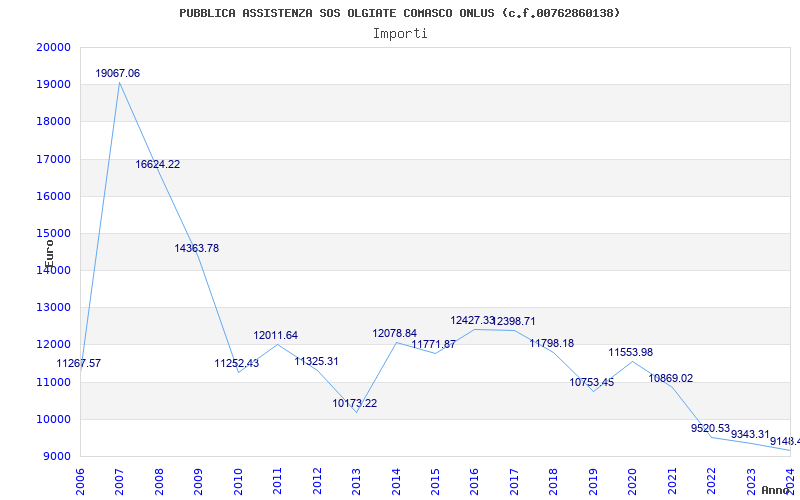800x500 pixels.
Task: Click the 19000 y-axis value
Action: 54,85
